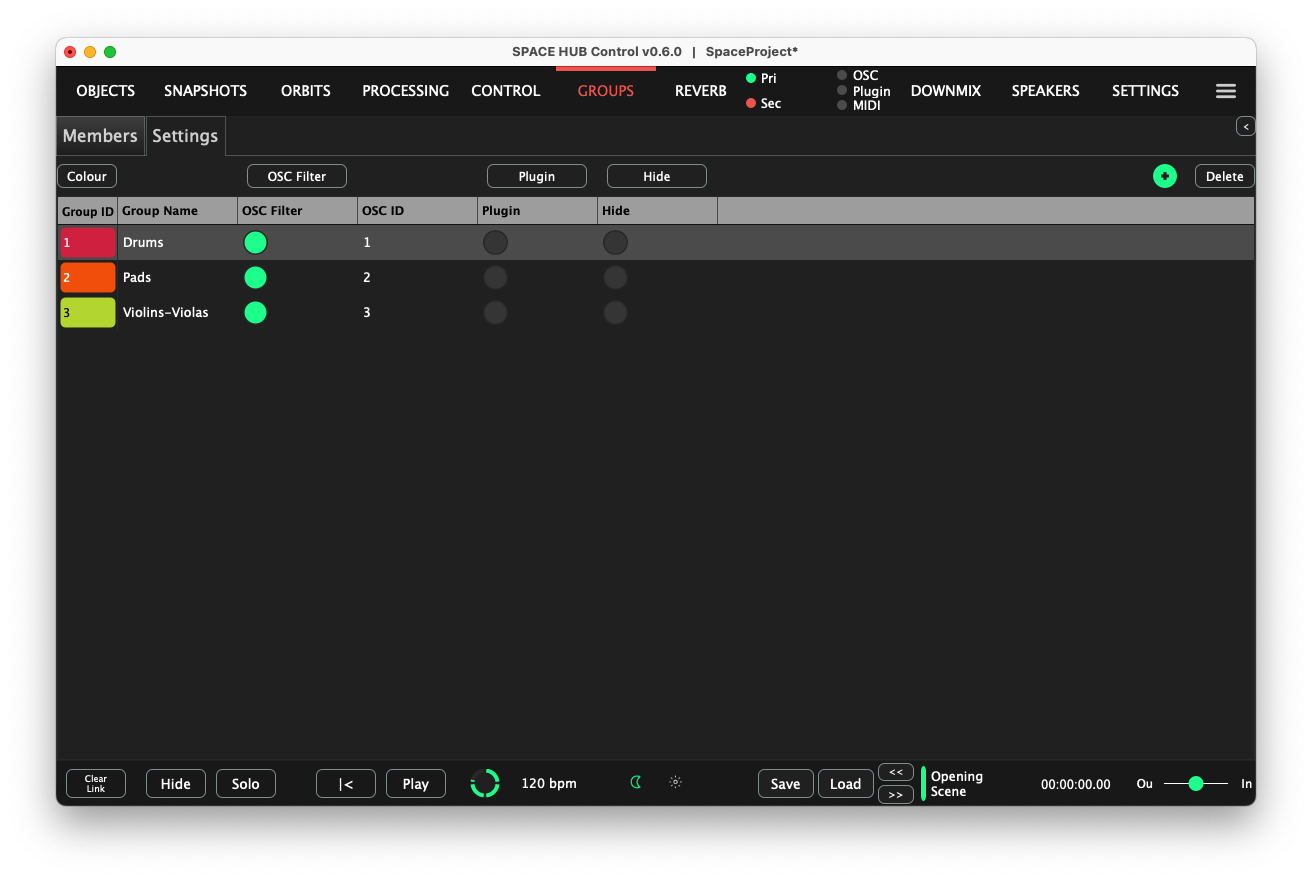Click the OSC status indicator
The width and height of the screenshot is (1312, 880).
[x=841, y=75]
